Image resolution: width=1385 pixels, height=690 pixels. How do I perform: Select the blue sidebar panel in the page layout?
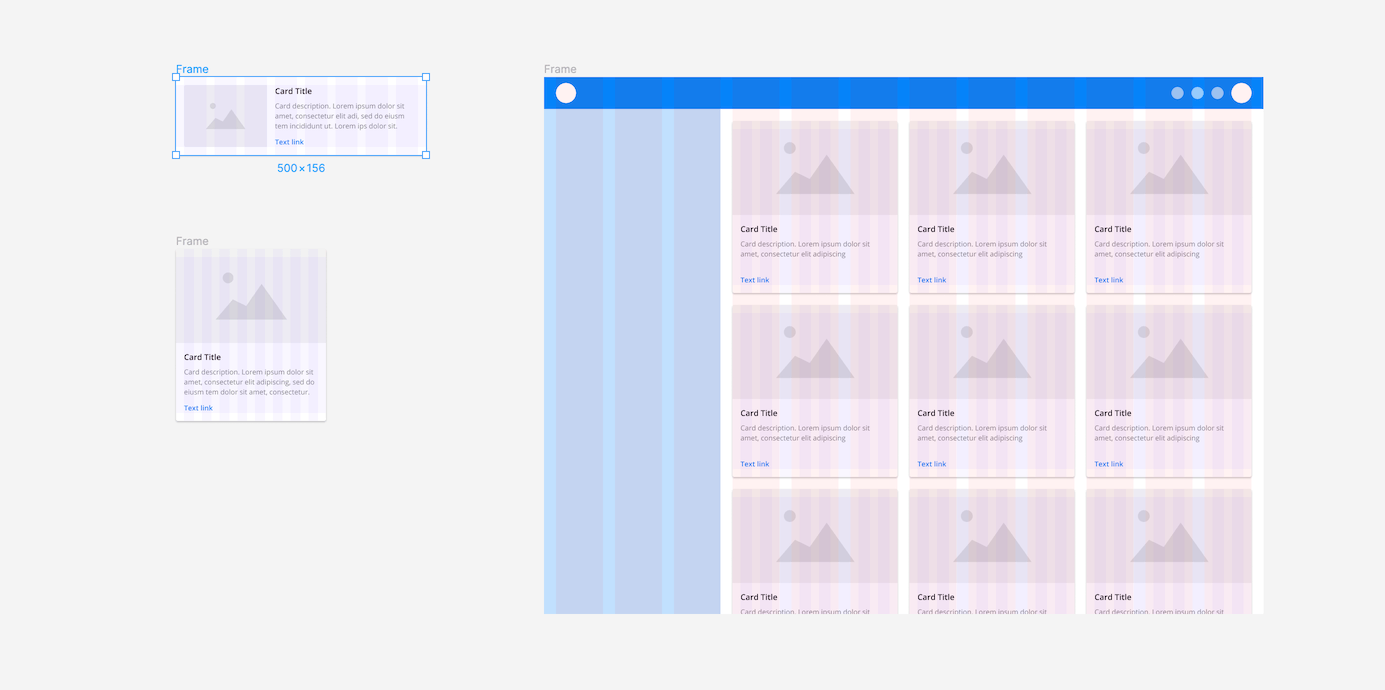[632, 361]
